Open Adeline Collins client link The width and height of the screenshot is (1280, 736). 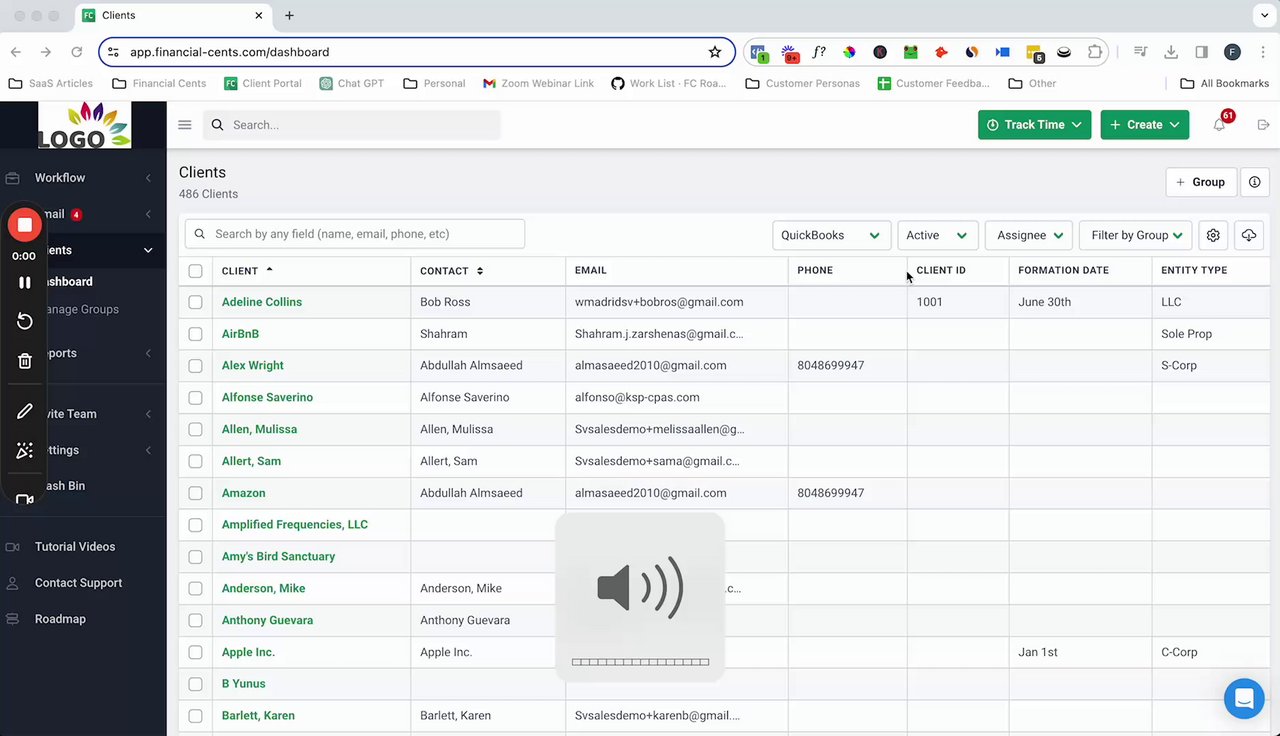tap(262, 302)
